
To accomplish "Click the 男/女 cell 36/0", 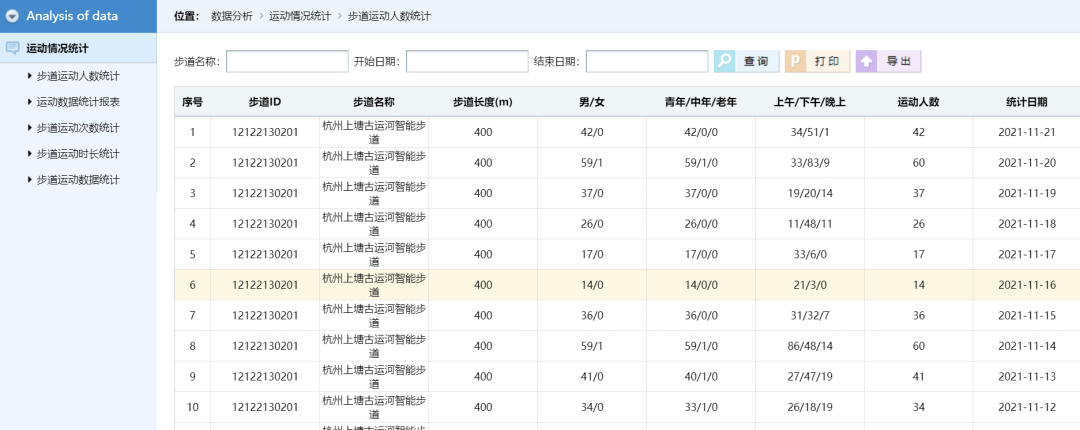I will [x=592, y=316].
